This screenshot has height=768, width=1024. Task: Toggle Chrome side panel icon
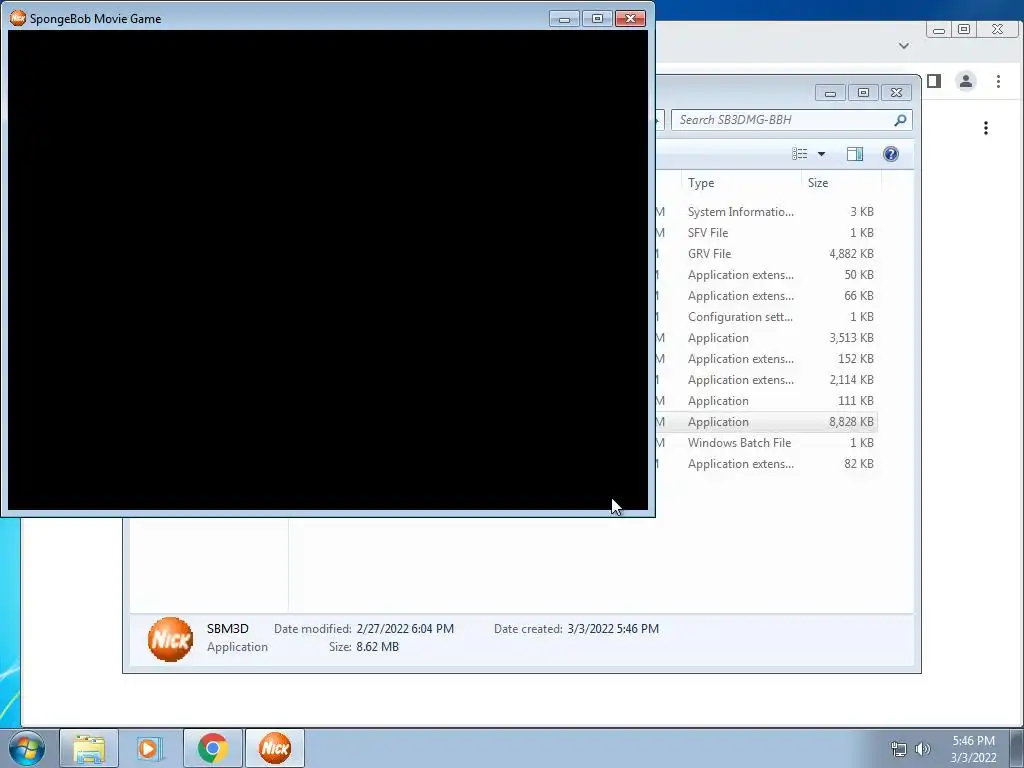(934, 81)
